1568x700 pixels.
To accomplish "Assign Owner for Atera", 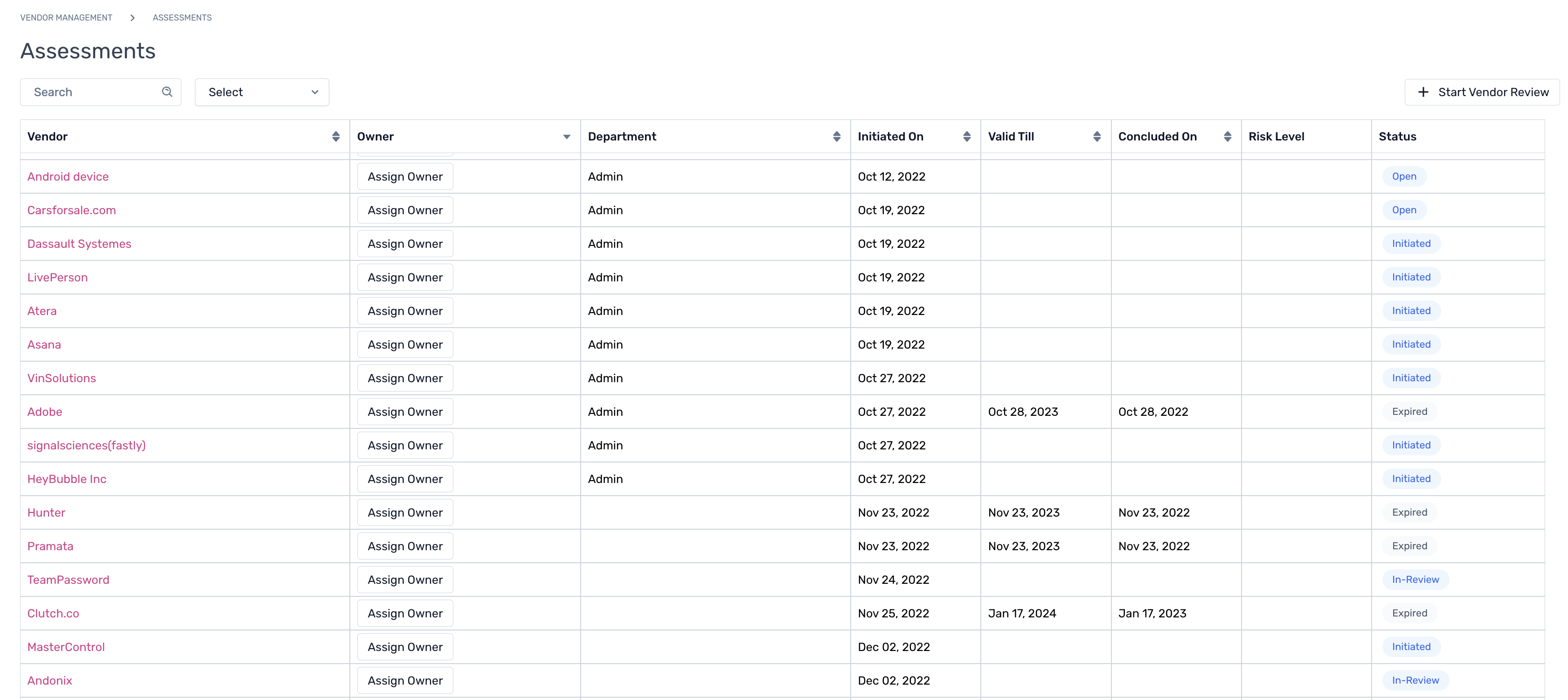I will tap(405, 311).
